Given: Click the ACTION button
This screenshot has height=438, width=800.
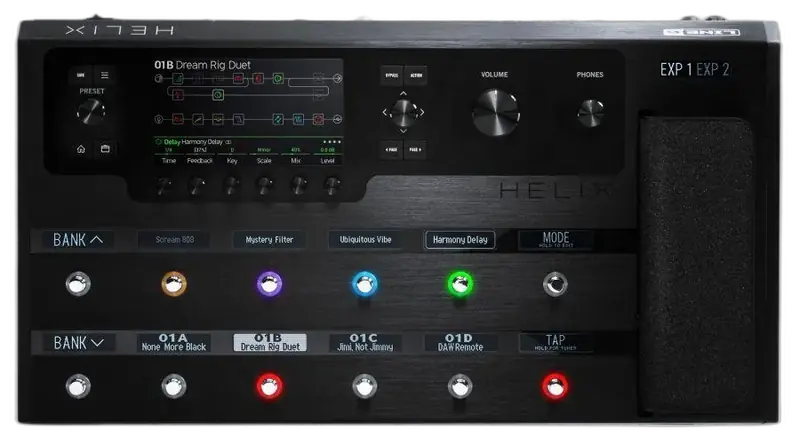Looking at the screenshot, I should pyautogui.click(x=416, y=76).
